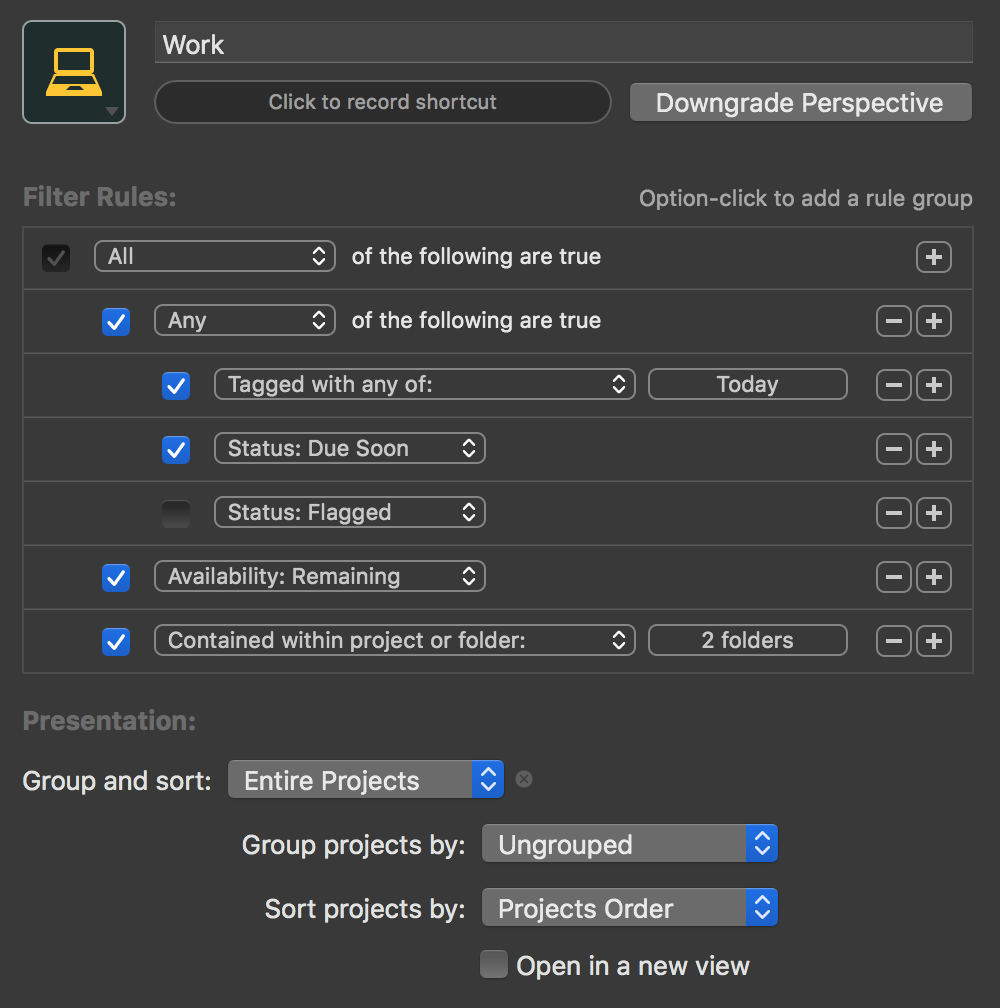Remove the Any rule group
Image resolution: width=1000 pixels, height=1008 pixels.
tap(894, 321)
